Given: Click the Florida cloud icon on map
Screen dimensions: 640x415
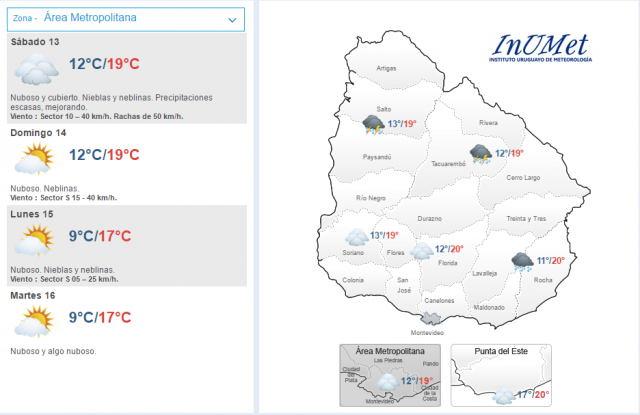Looking at the screenshot, I should point(422,251).
